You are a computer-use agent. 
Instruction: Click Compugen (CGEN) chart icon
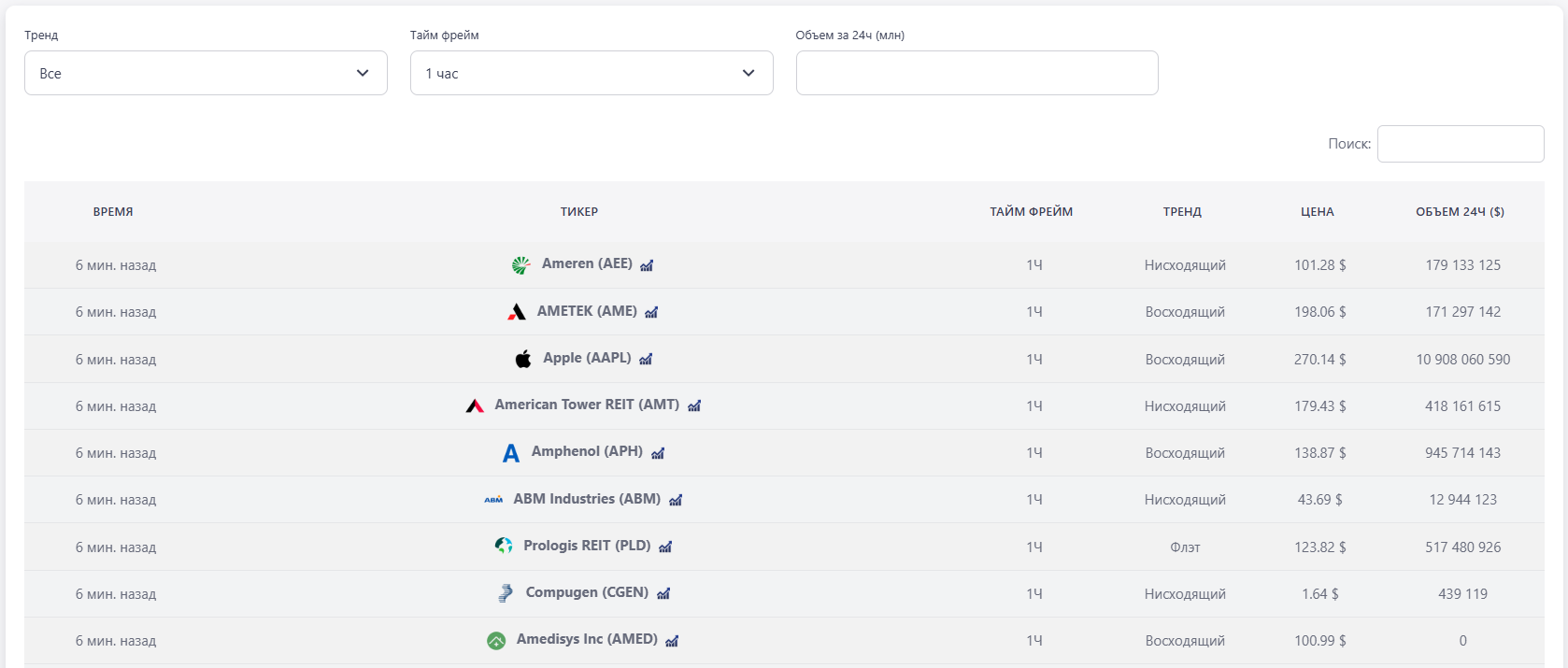point(663,593)
